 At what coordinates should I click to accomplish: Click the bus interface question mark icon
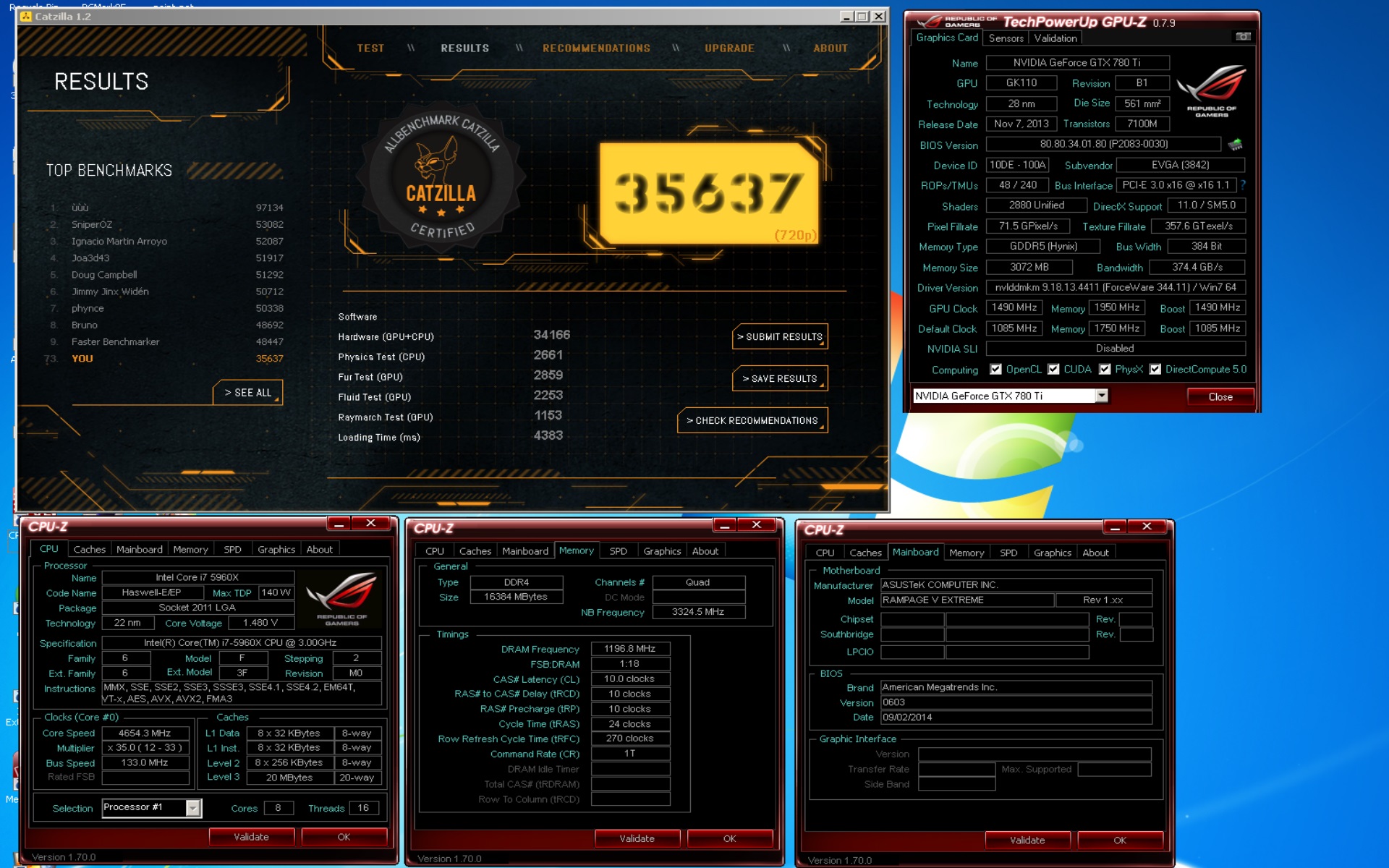[x=1243, y=185]
